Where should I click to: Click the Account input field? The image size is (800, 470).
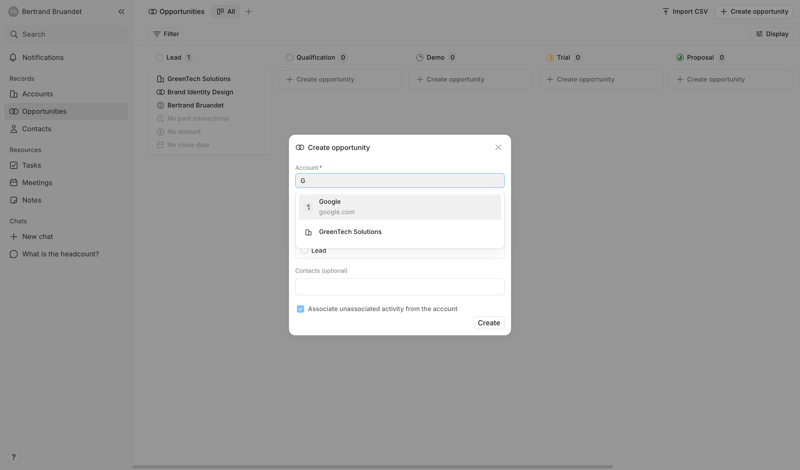pyautogui.click(x=400, y=181)
